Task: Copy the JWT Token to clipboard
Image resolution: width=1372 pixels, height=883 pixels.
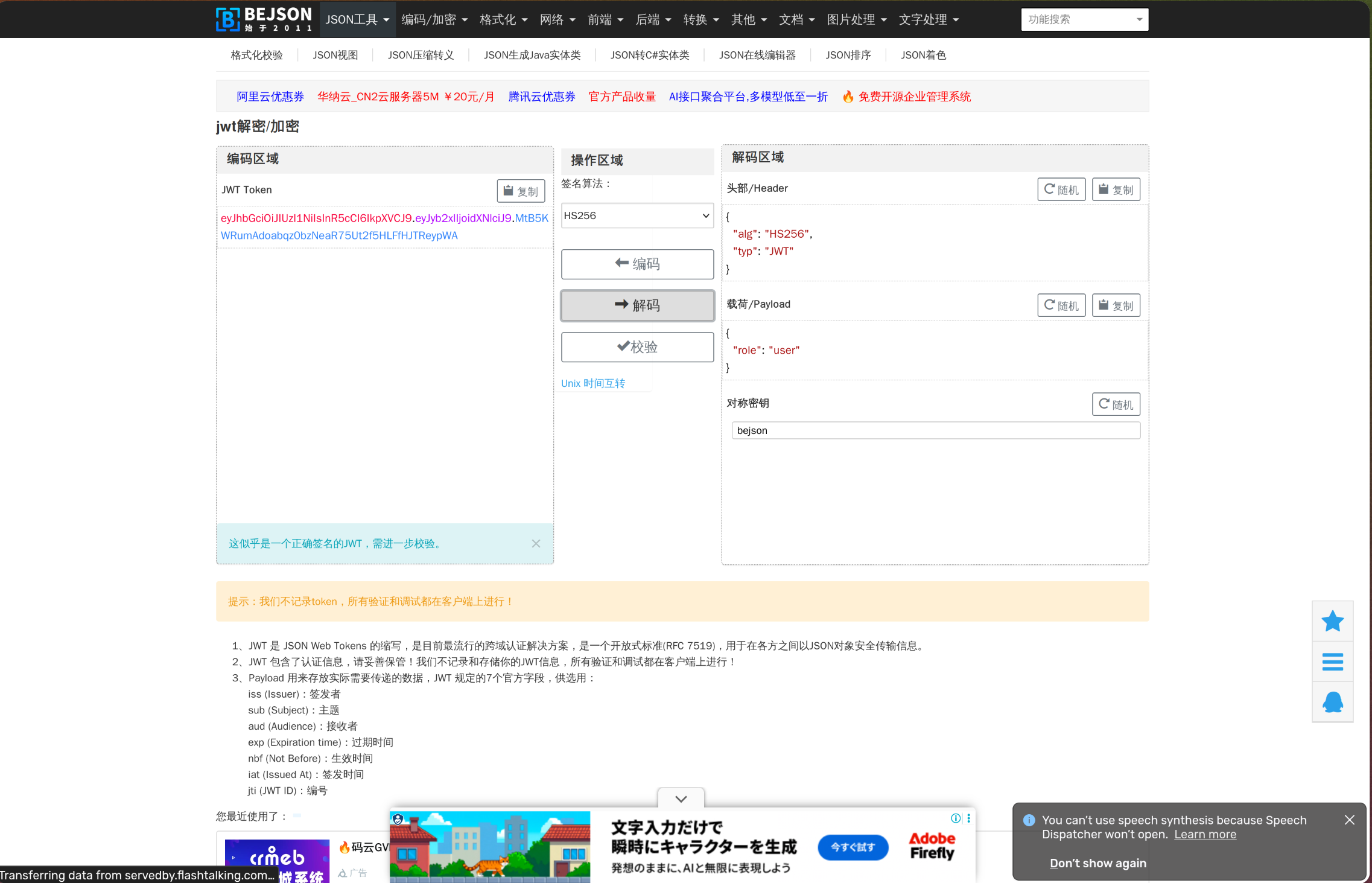Action: (x=520, y=191)
